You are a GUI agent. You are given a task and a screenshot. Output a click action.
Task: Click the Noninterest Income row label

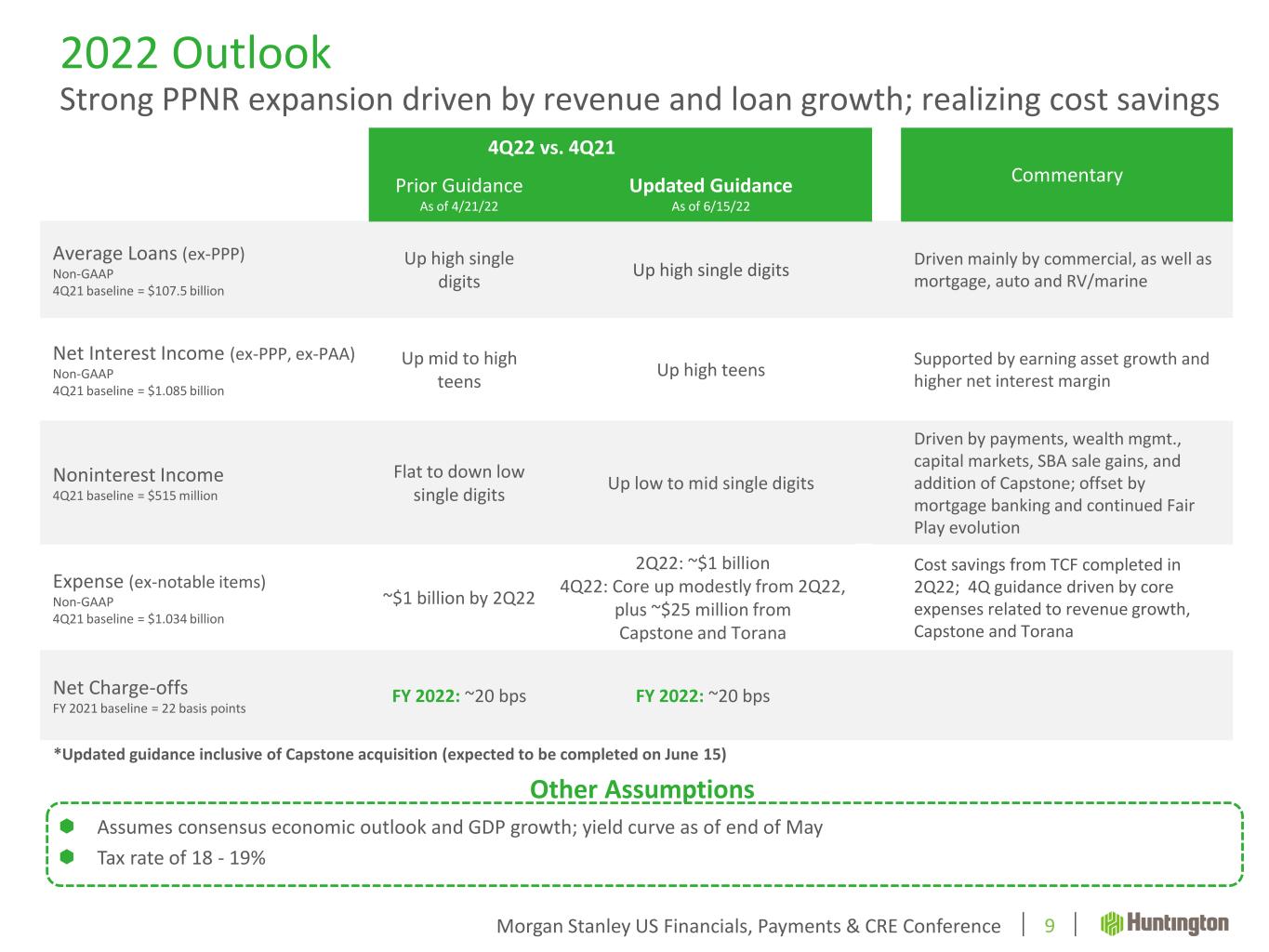pyautogui.click(x=139, y=475)
